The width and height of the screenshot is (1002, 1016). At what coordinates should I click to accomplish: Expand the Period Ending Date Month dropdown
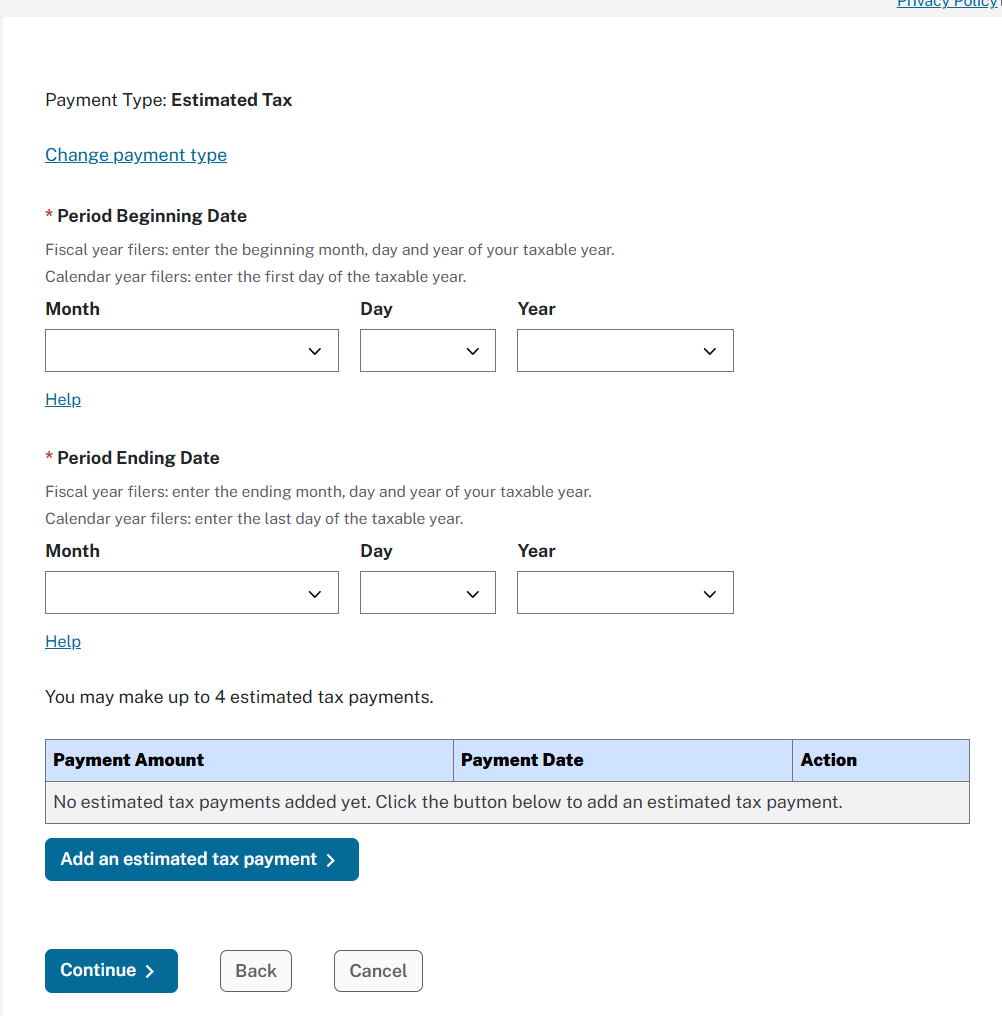coord(191,593)
